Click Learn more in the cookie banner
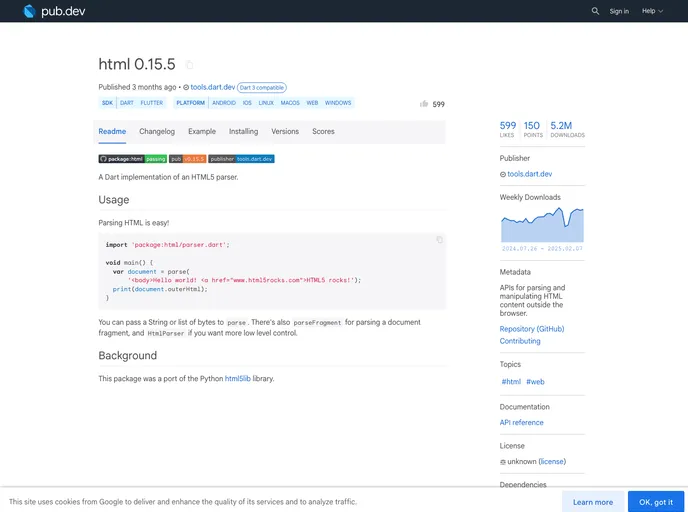 [x=593, y=502]
